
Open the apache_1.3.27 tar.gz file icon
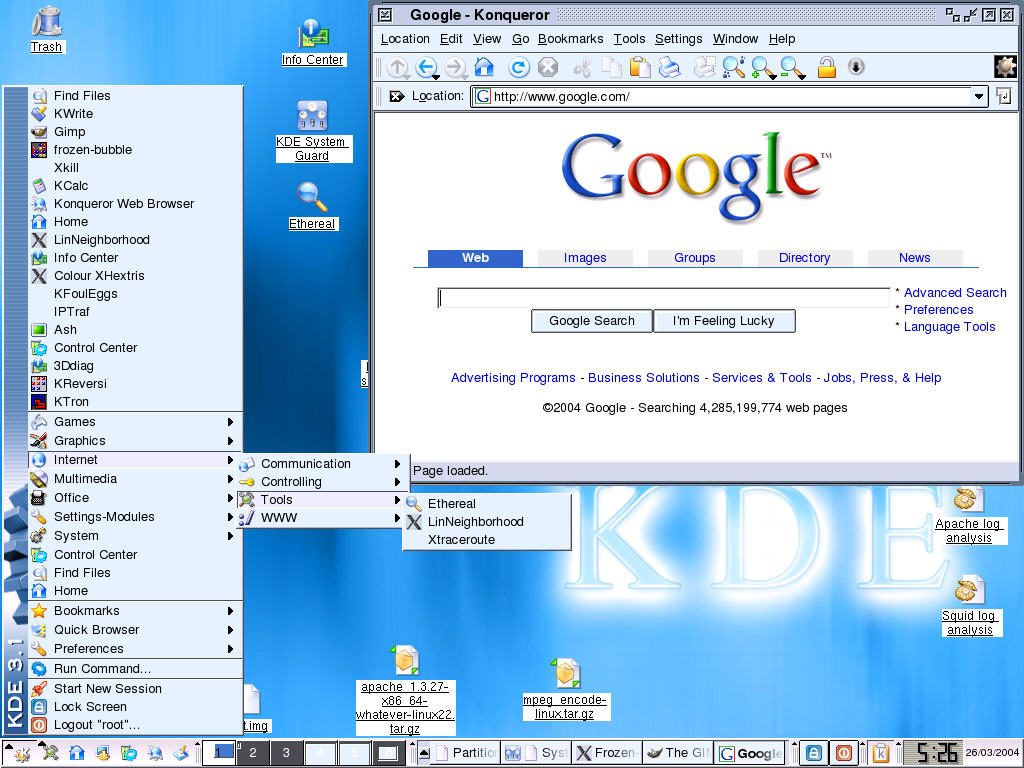405,689
